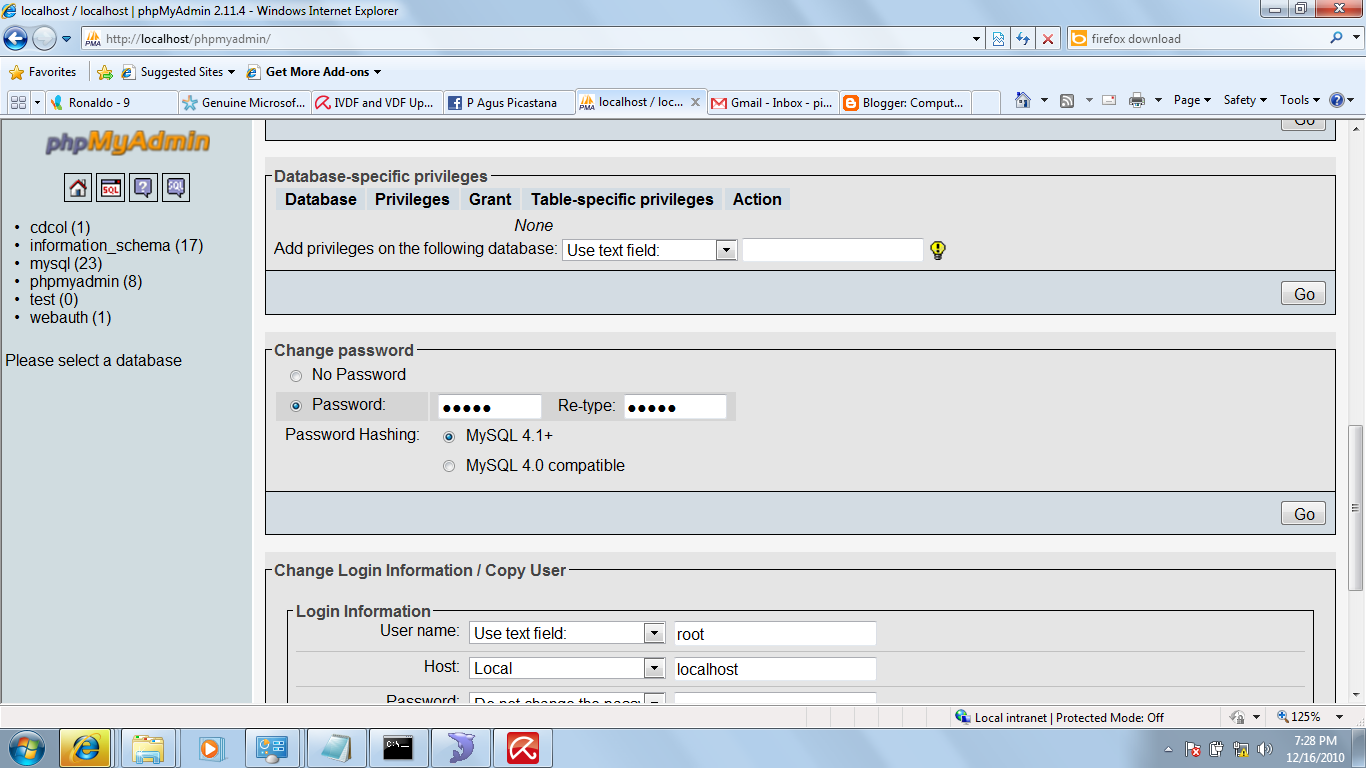Open the Page menu
1366x768 pixels.
tap(1192, 100)
